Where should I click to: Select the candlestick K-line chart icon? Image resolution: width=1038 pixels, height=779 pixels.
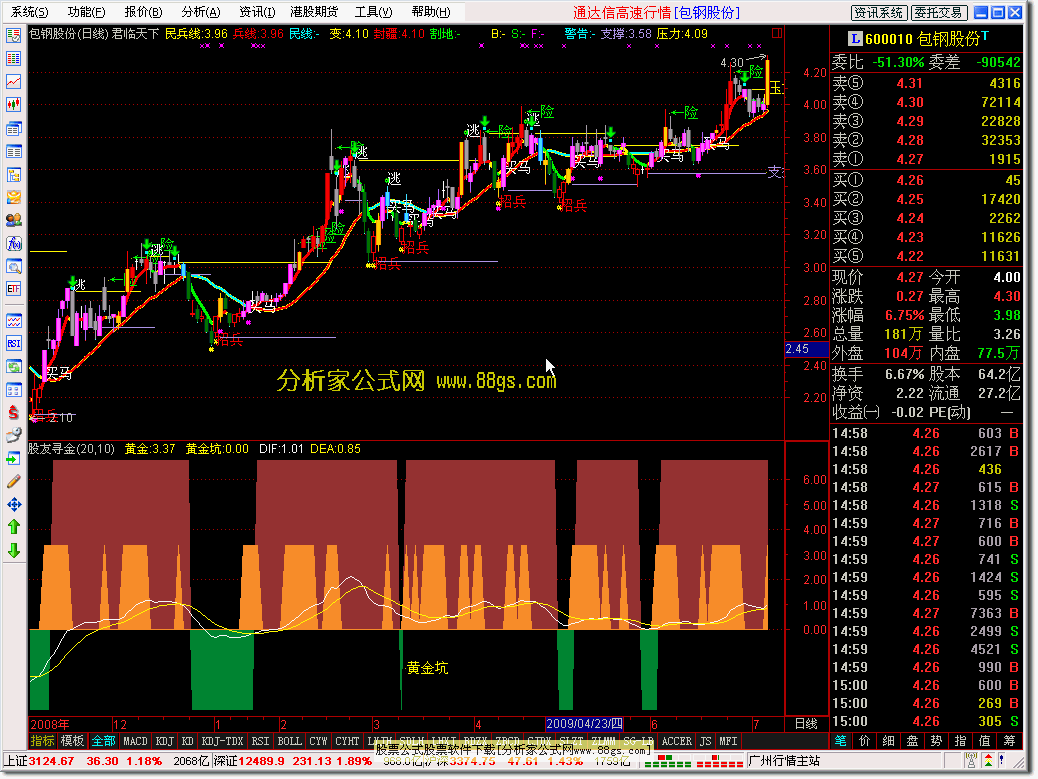pos(13,105)
